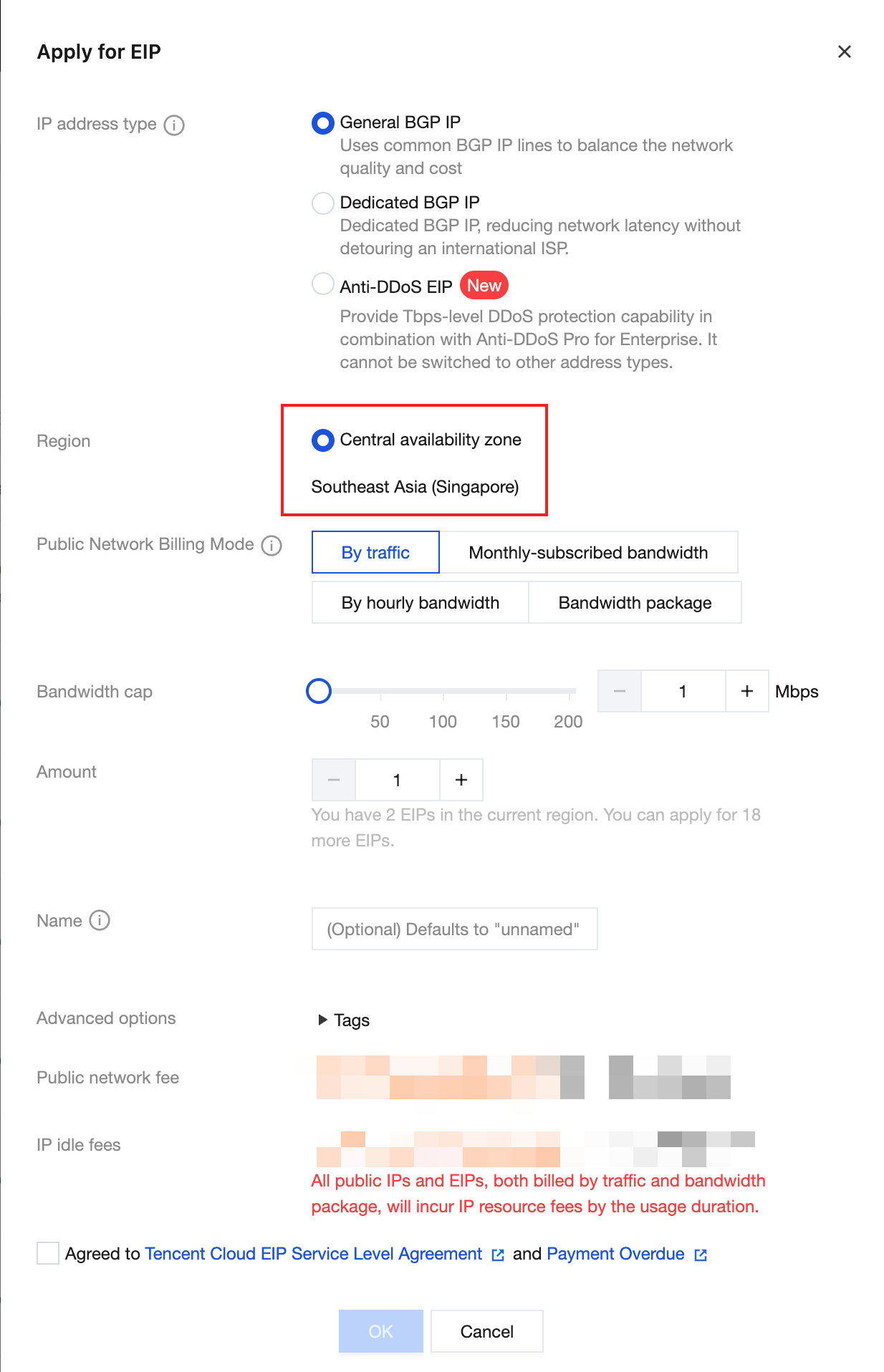Open the external link icon beside Payment Overdue
Viewport: 884px width, 1372px height.
click(x=701, y=1255)
